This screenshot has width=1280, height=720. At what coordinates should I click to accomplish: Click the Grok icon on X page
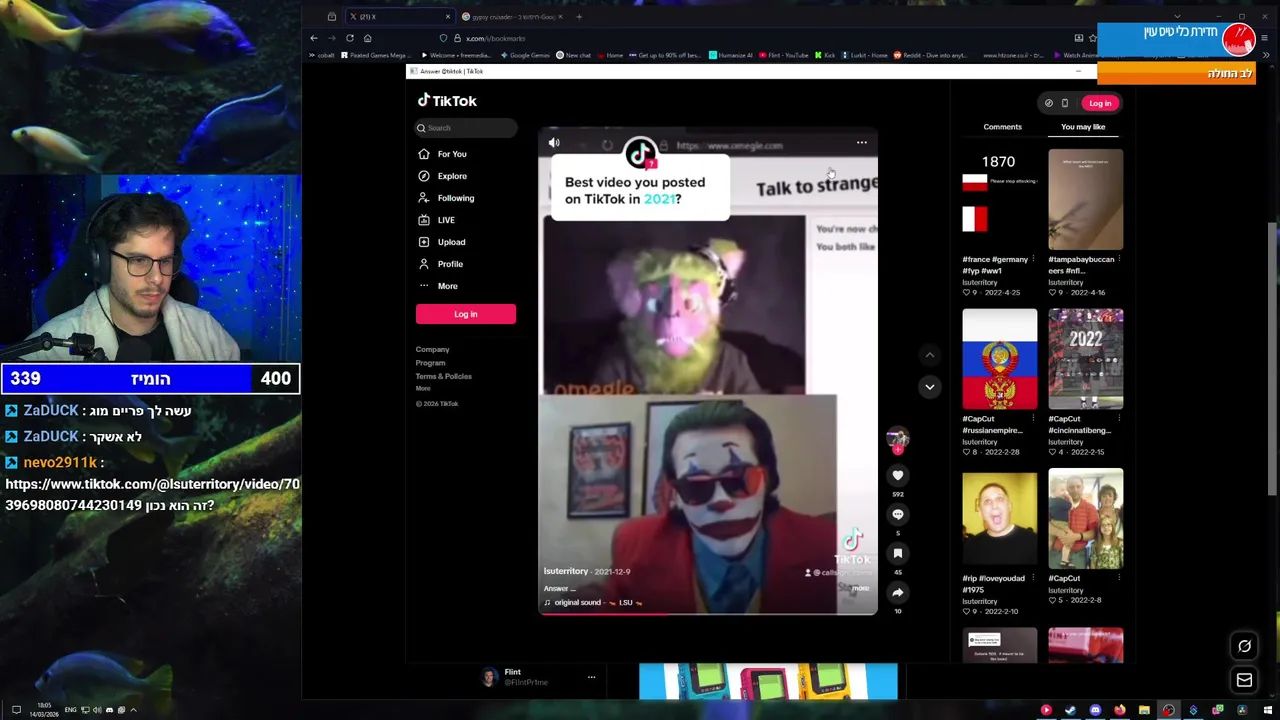(1244, 646)
